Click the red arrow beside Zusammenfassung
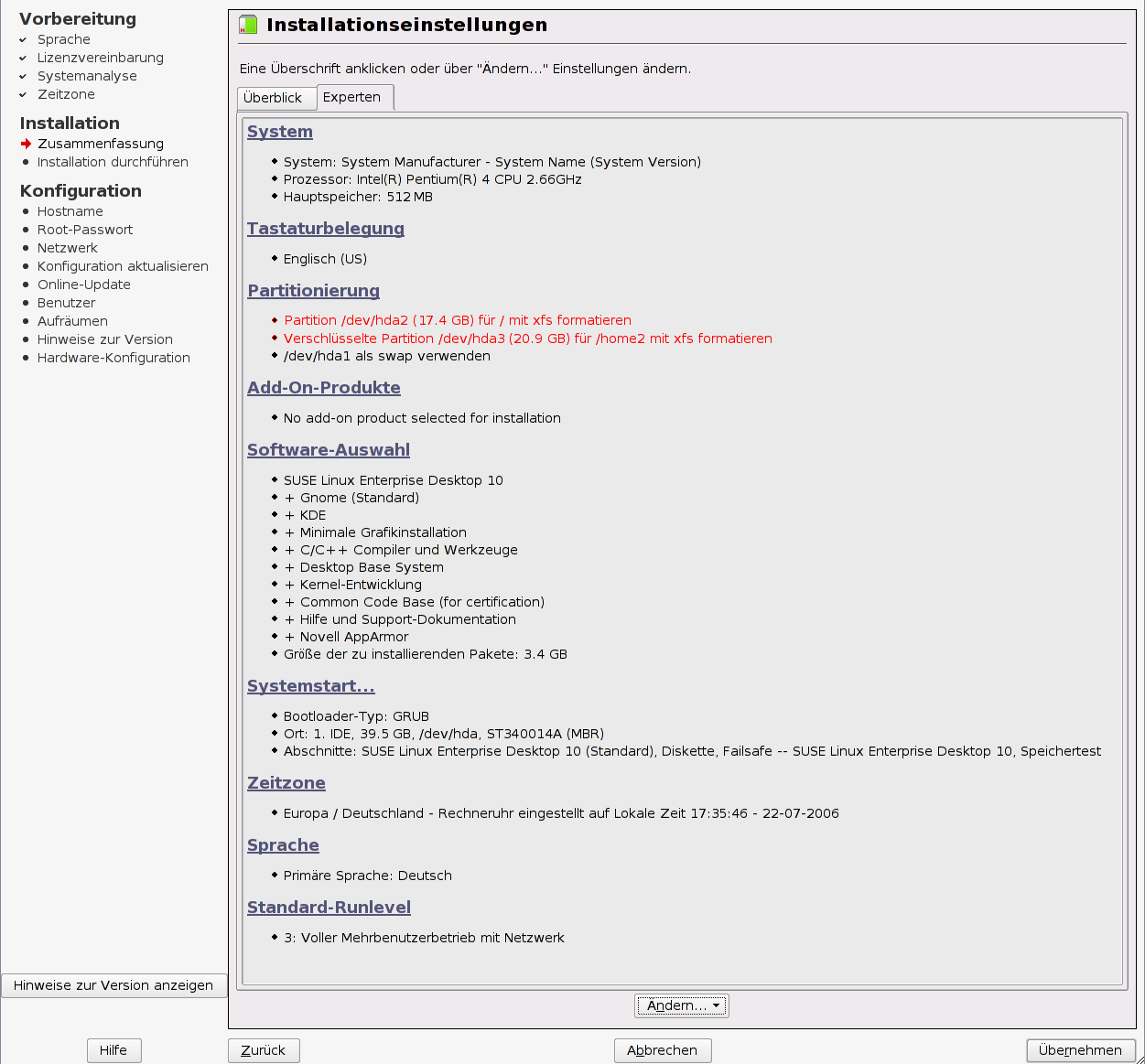The image size is (1145, 1064). click(x=26, y=144)
